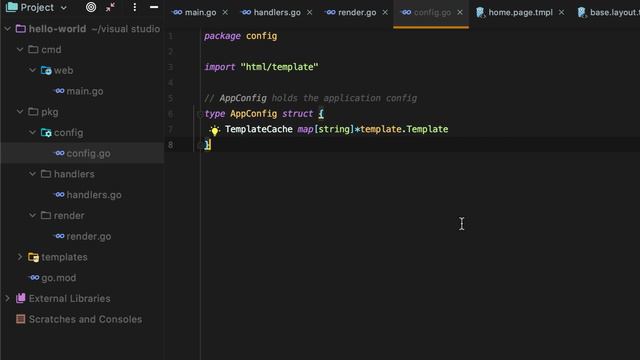
Task: Click the External Libraries icon
Action: [21, 298]
